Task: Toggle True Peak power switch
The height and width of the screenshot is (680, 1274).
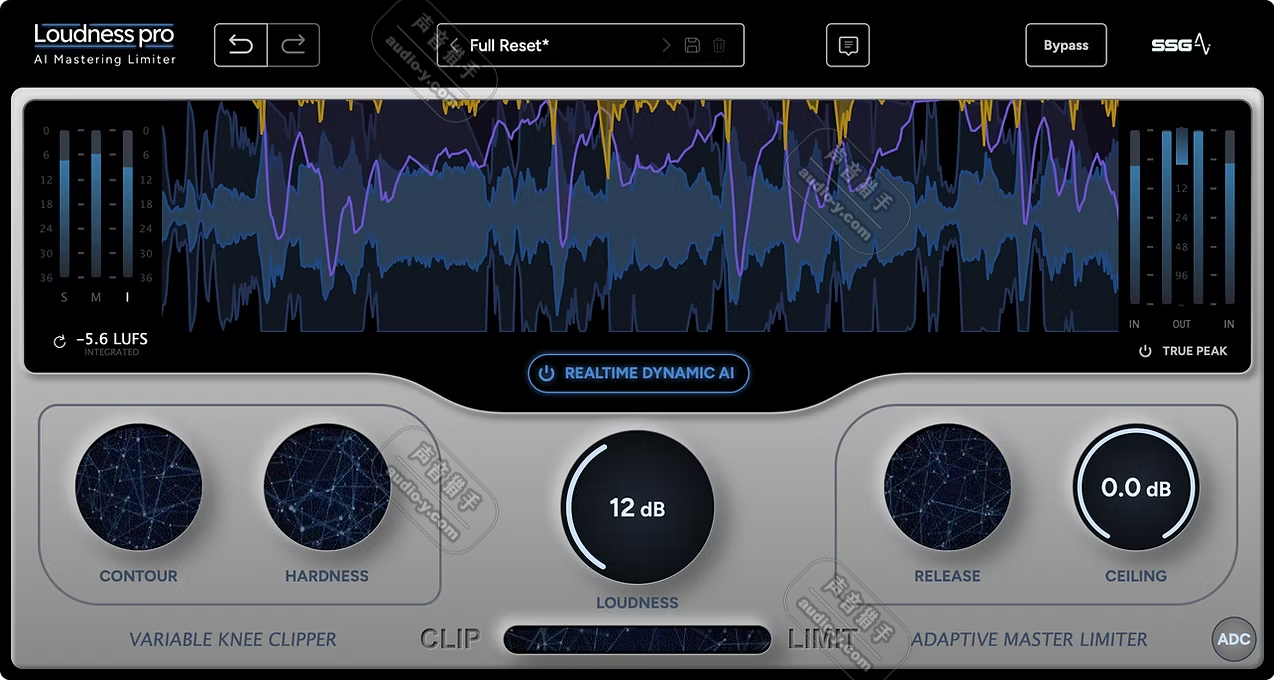Action: (1145, 351)
